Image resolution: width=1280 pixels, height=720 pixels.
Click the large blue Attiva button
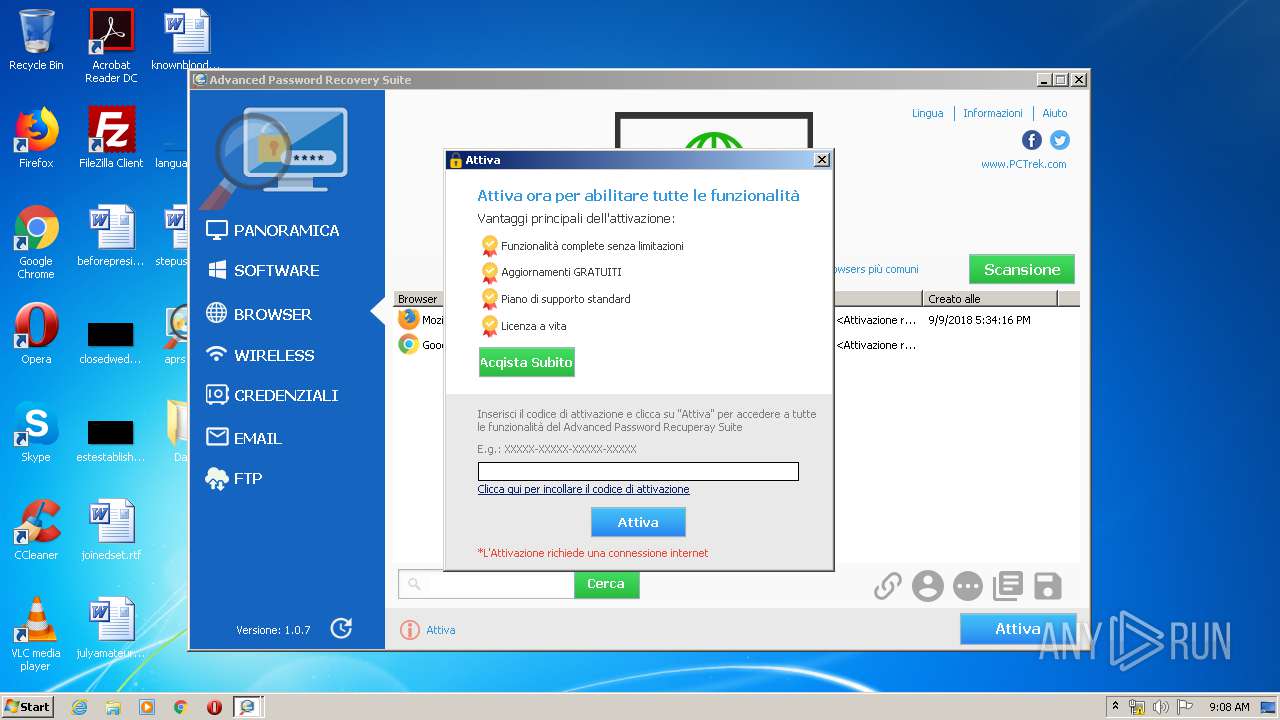point(1018,629)
